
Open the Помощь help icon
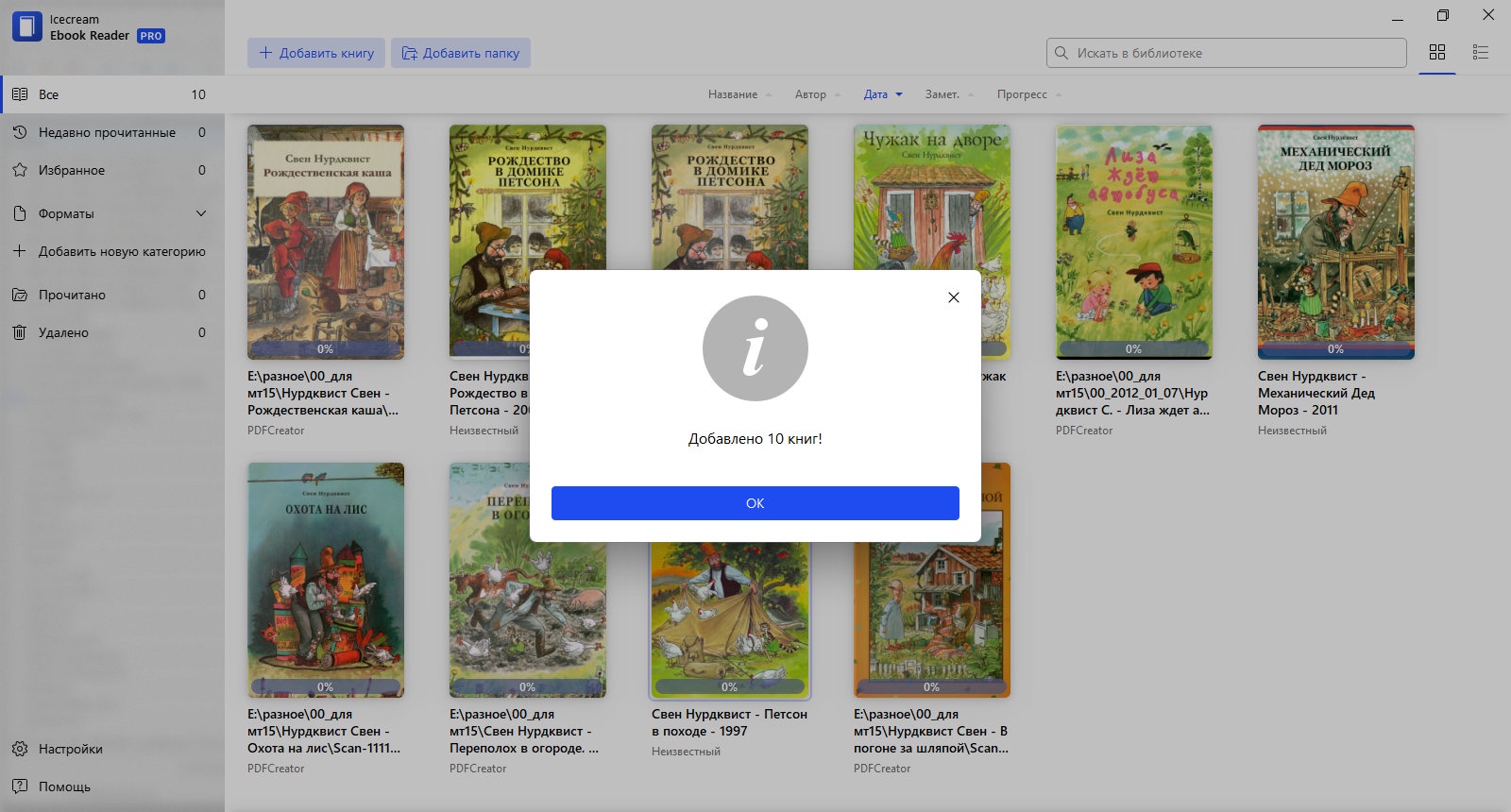tap(20, 787)
